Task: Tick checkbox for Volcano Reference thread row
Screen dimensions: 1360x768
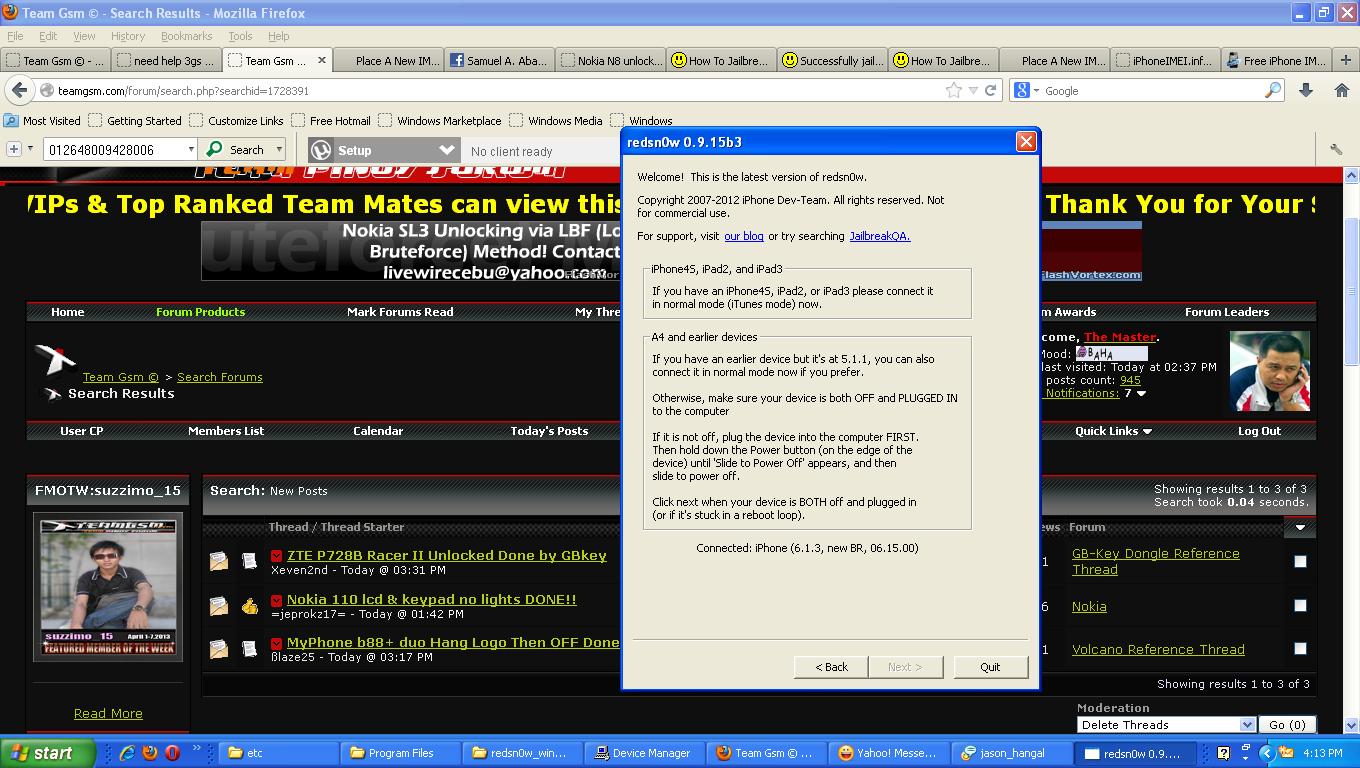Action: [1300, 648]
